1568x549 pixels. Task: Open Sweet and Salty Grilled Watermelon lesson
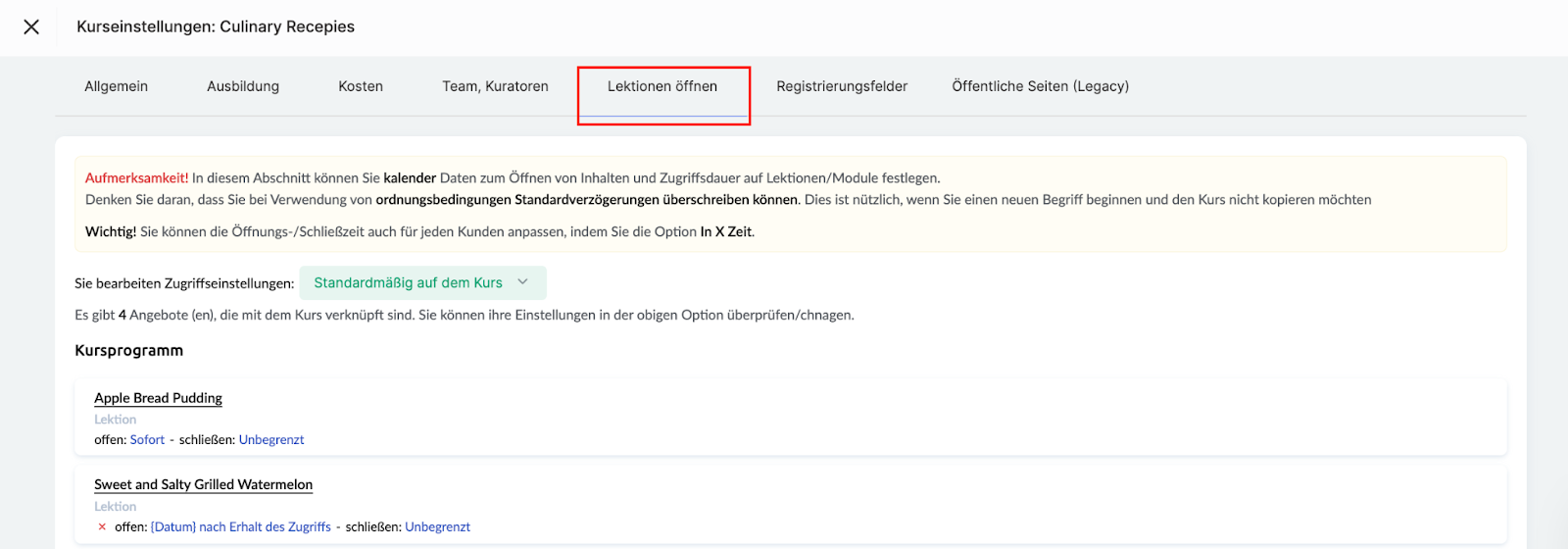(x=203, y=484)
